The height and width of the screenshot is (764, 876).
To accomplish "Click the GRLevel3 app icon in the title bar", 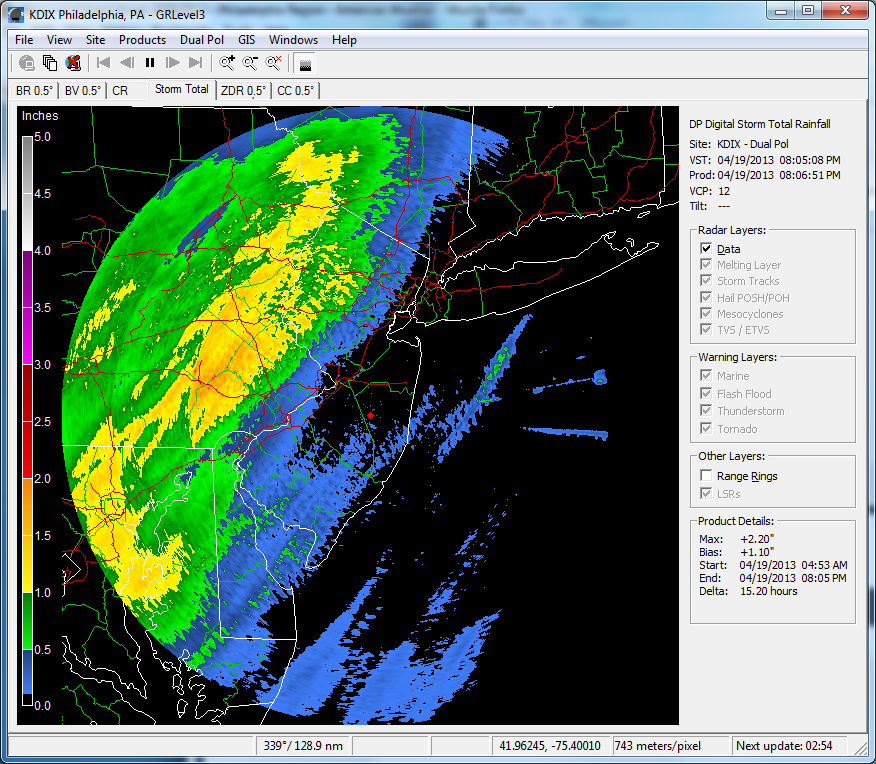I will (16, 15).
